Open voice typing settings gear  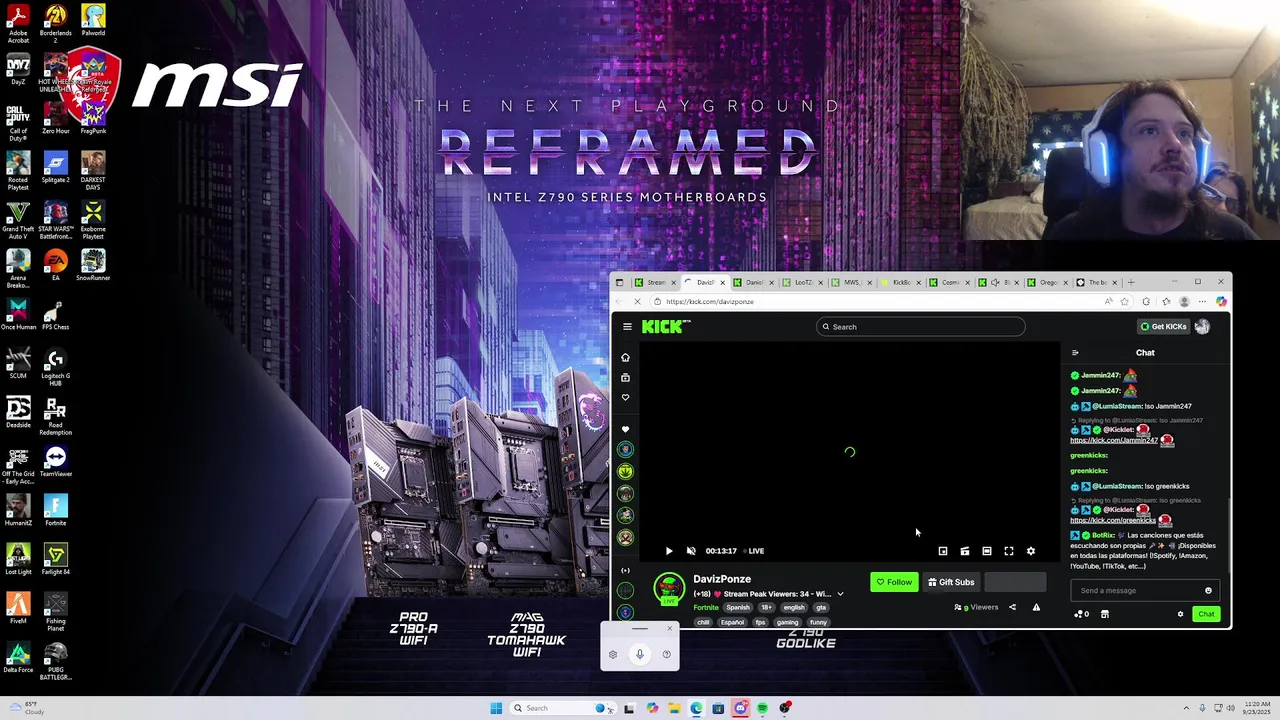(x=613, y=654)
